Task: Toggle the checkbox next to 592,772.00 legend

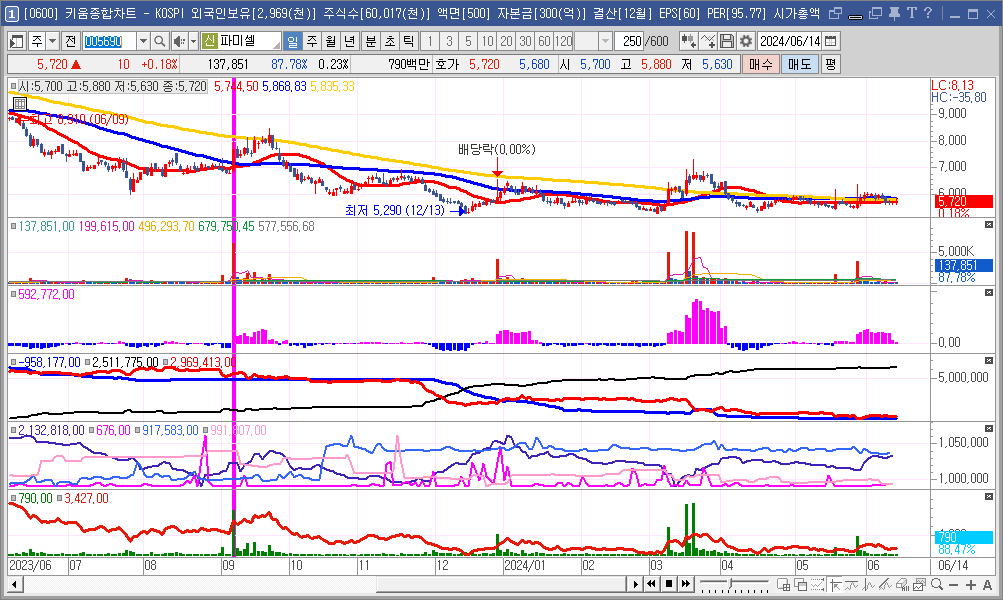Action: point(13,294)
